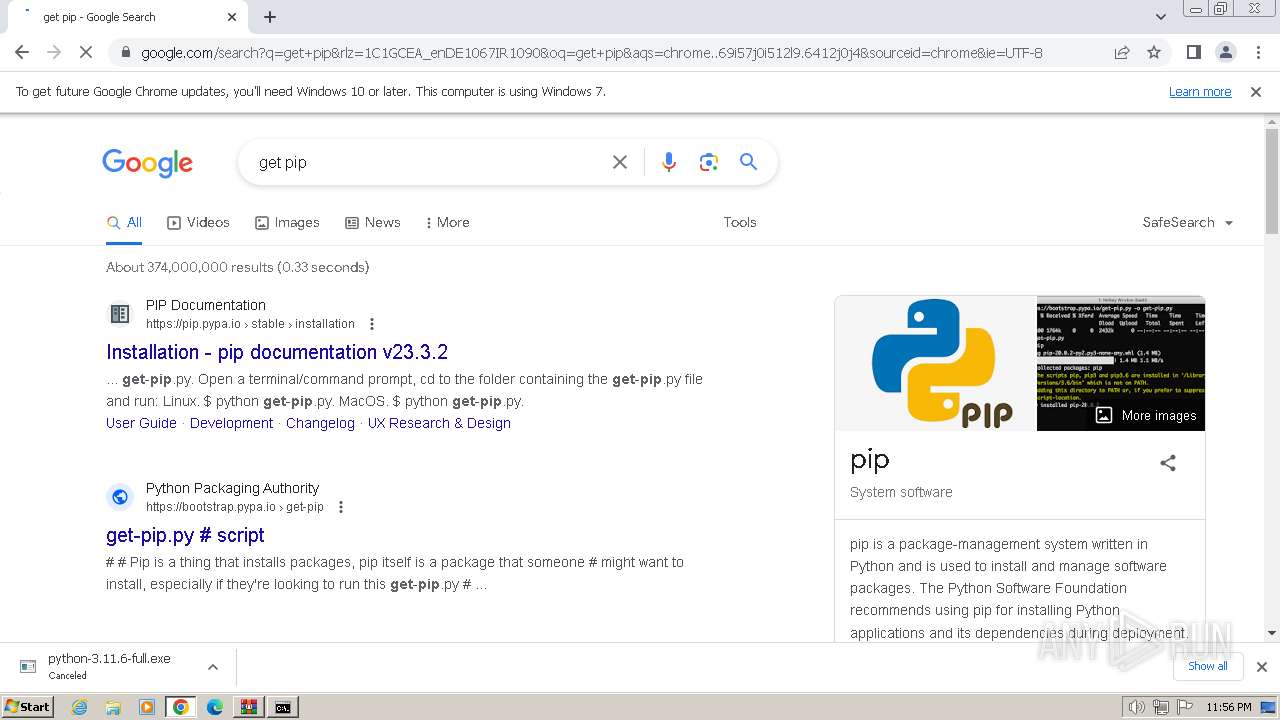Open 'get-pip.py # script' result
This screenshot has width=1280, height=720.
coord(185,535)
